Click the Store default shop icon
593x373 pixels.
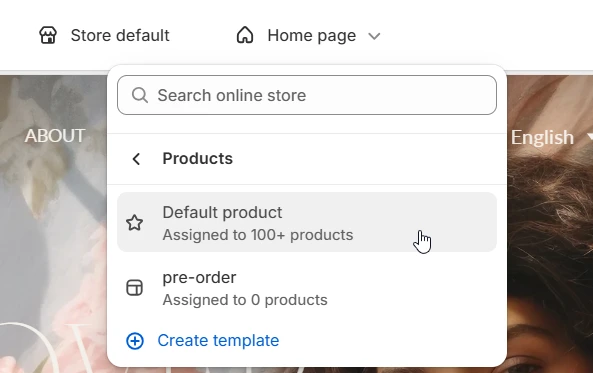coord(48,36)
